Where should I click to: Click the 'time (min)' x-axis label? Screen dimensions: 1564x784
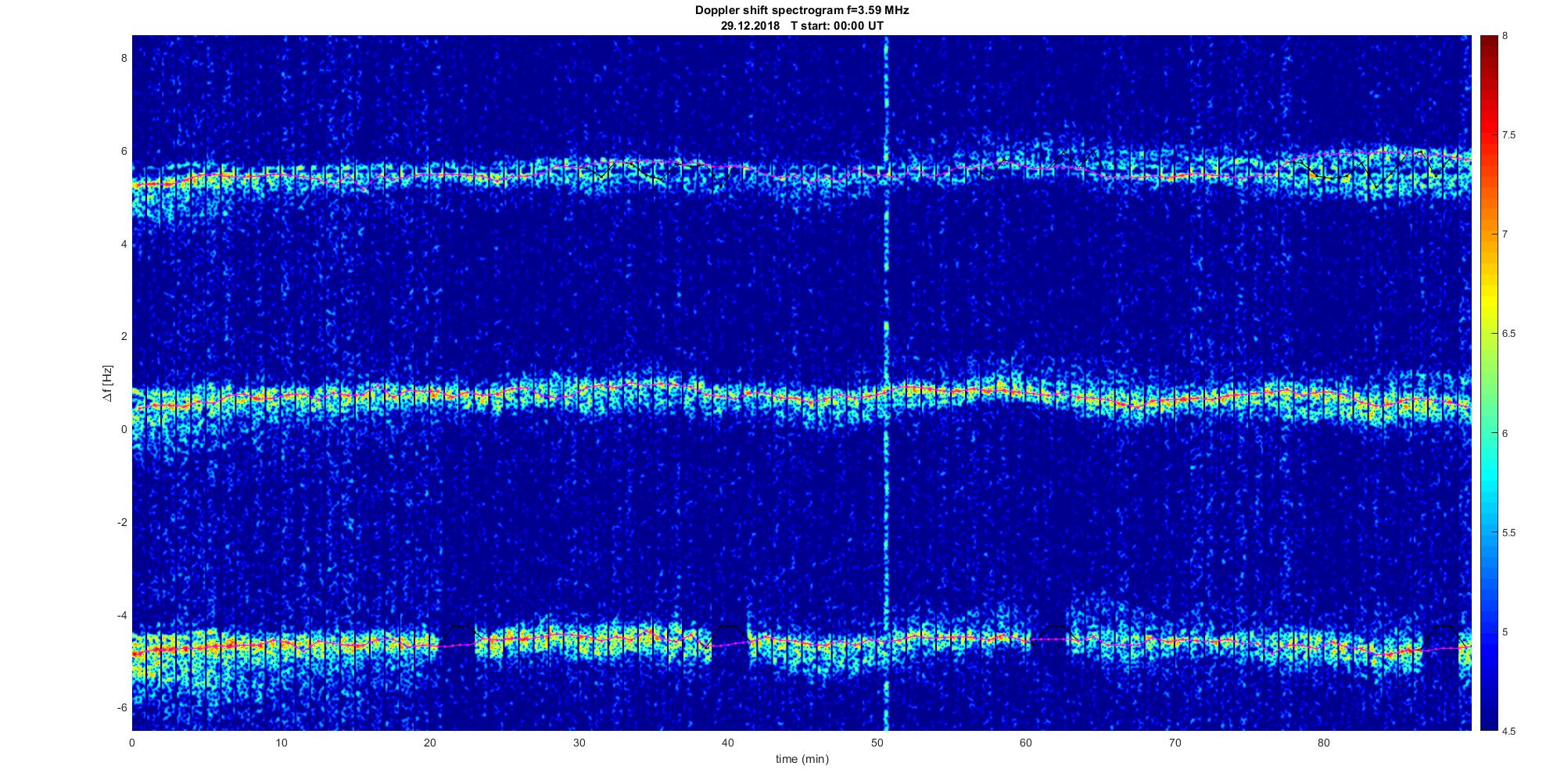pos(802,759)
